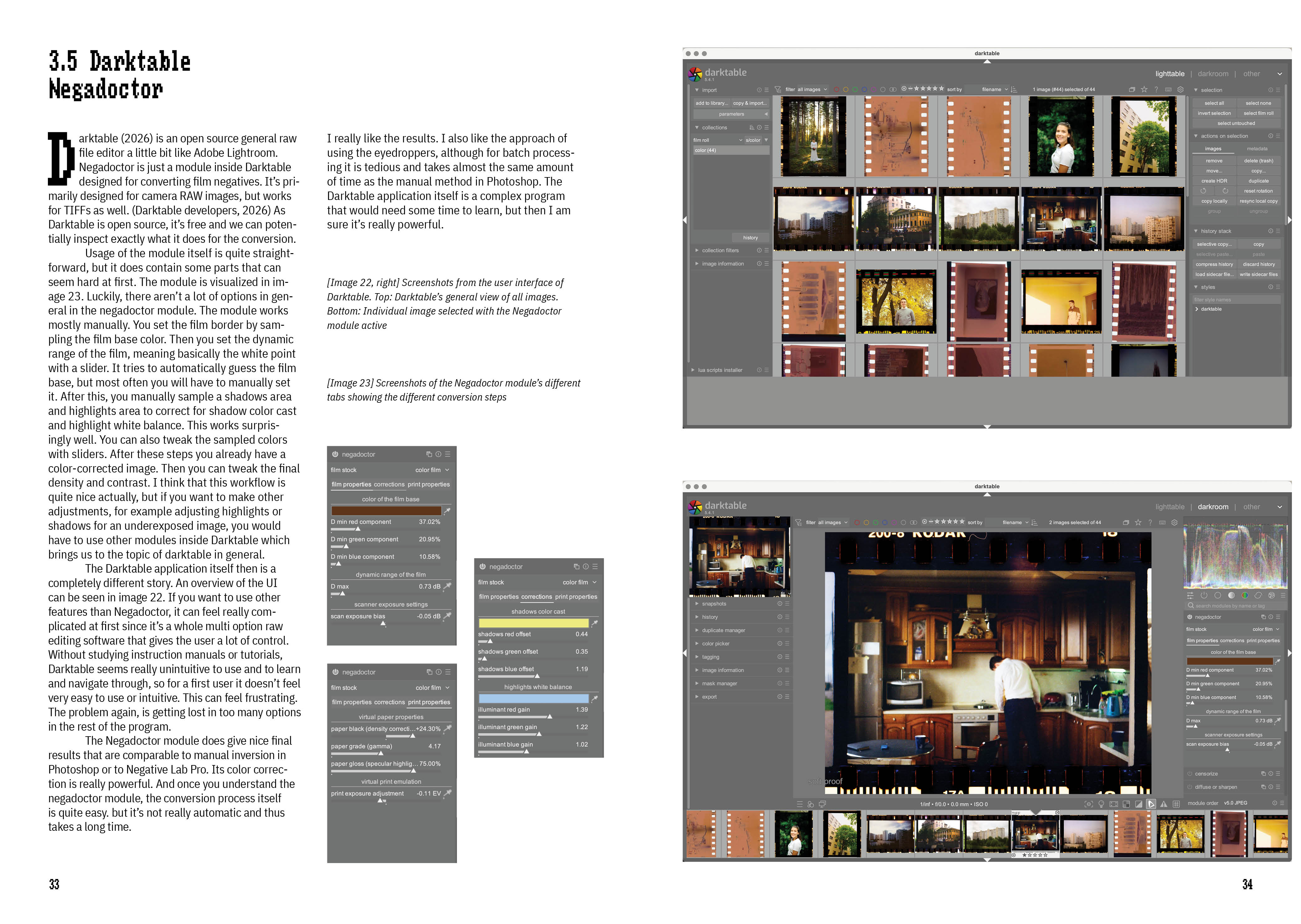Screen dimensions: 1301x924
Task: Click the rotate counter-clockwise button in actions on selection
Action: (x=1204, y=191)
